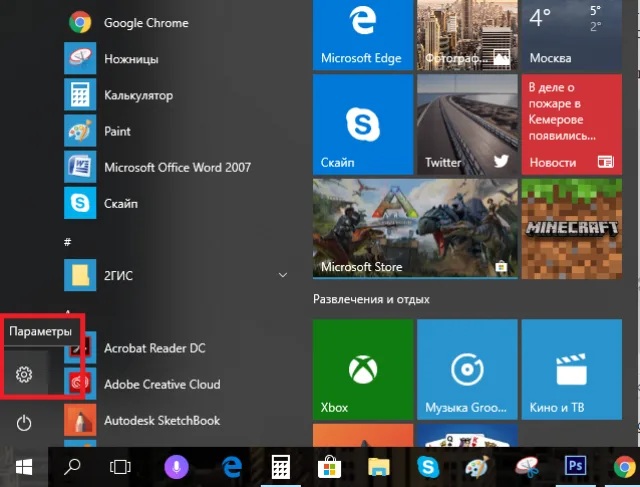Open the Microsoft Edge tile
640x487 pixels.
pos(363,34)
